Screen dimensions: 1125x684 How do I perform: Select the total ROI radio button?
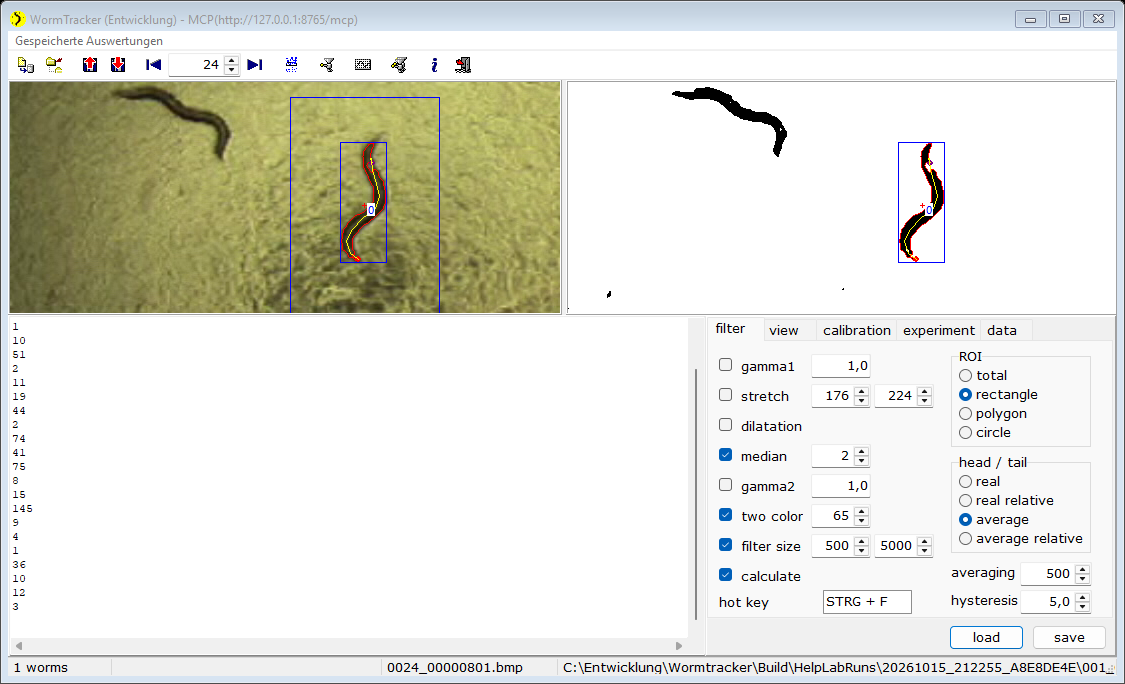coord(966,375)
